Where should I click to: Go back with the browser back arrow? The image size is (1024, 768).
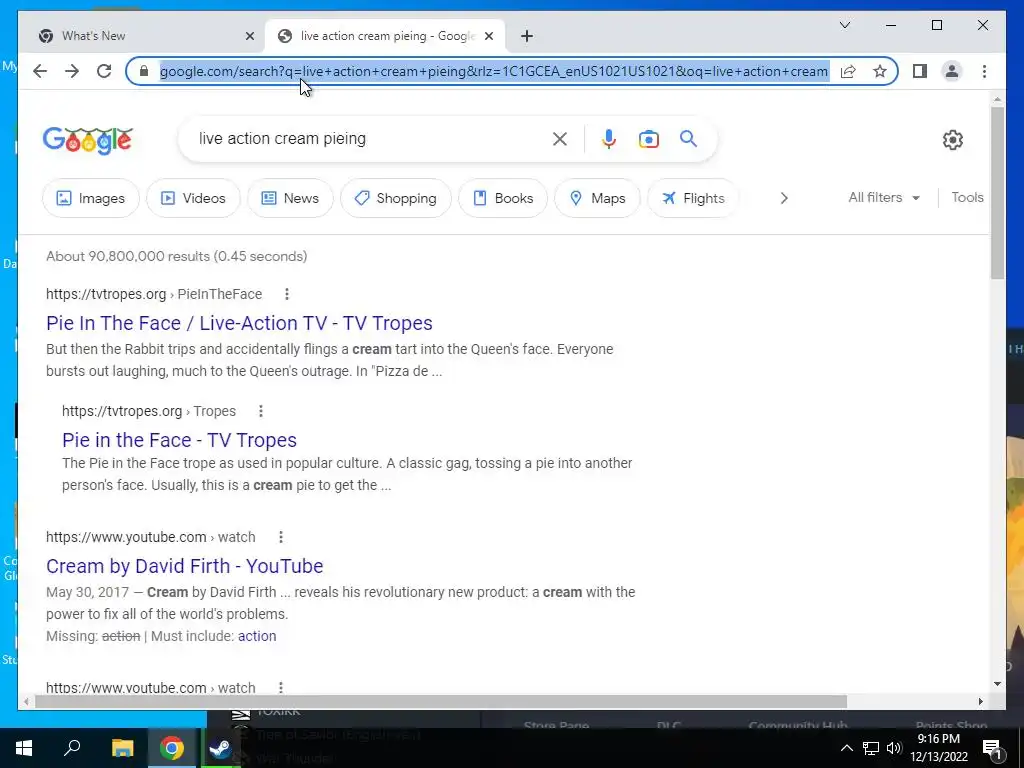pos(40,71)
